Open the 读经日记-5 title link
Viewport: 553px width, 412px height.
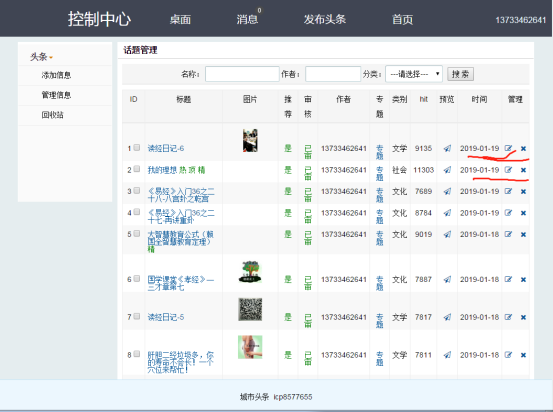[166, 317]
